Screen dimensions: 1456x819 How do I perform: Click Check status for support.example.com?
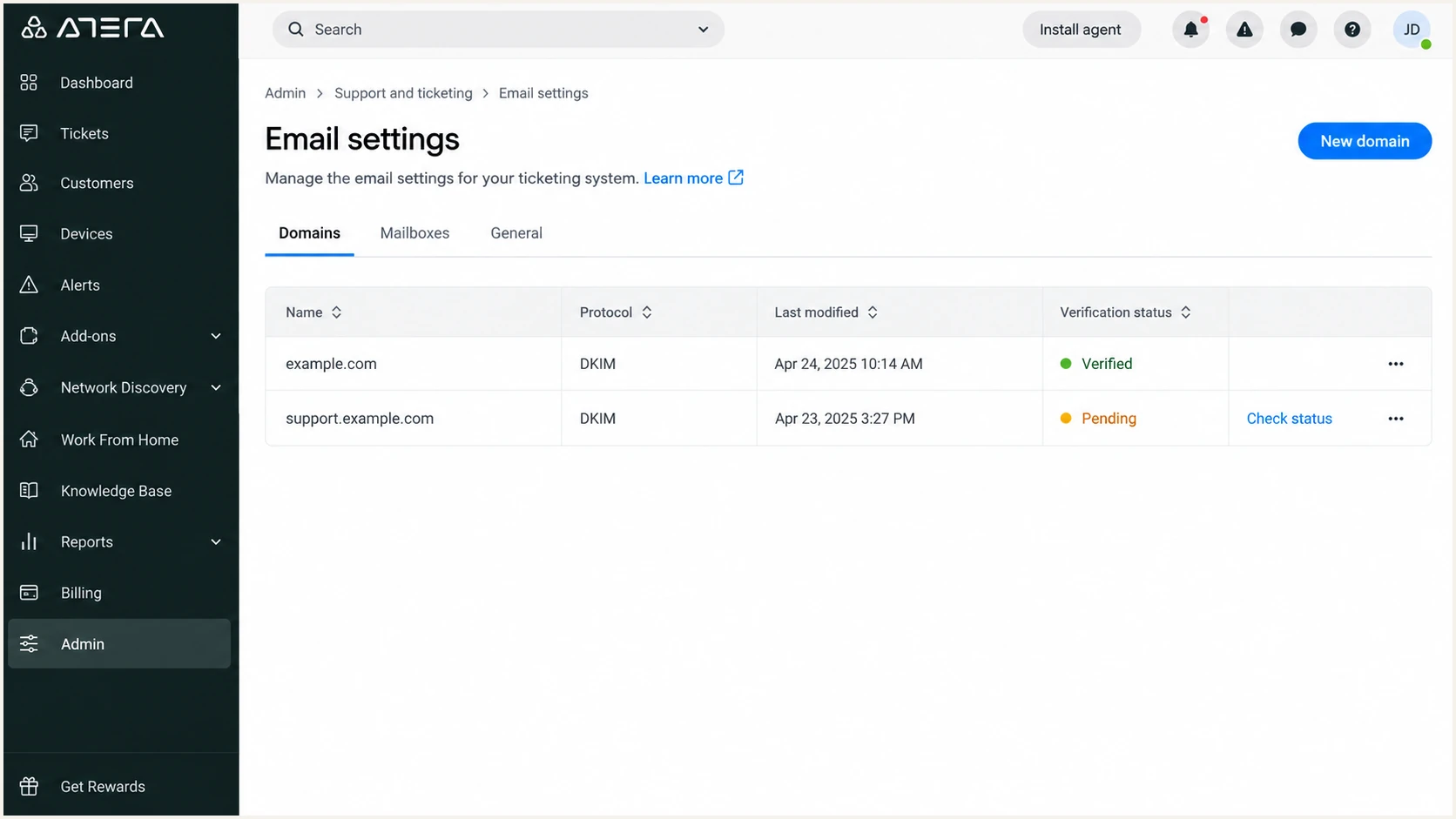point(1289,419)
